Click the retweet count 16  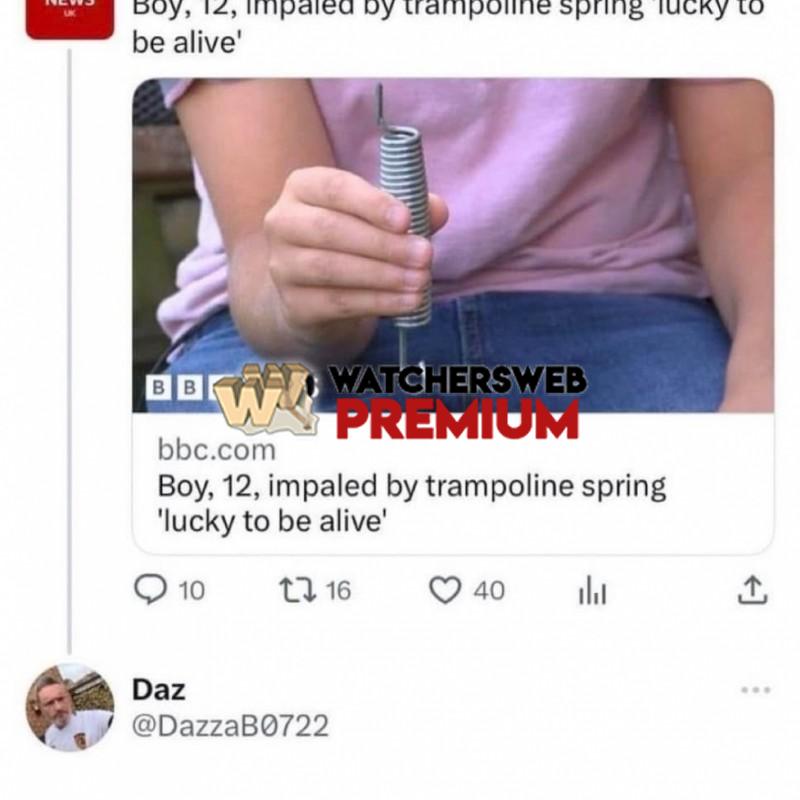coord(338,590)
